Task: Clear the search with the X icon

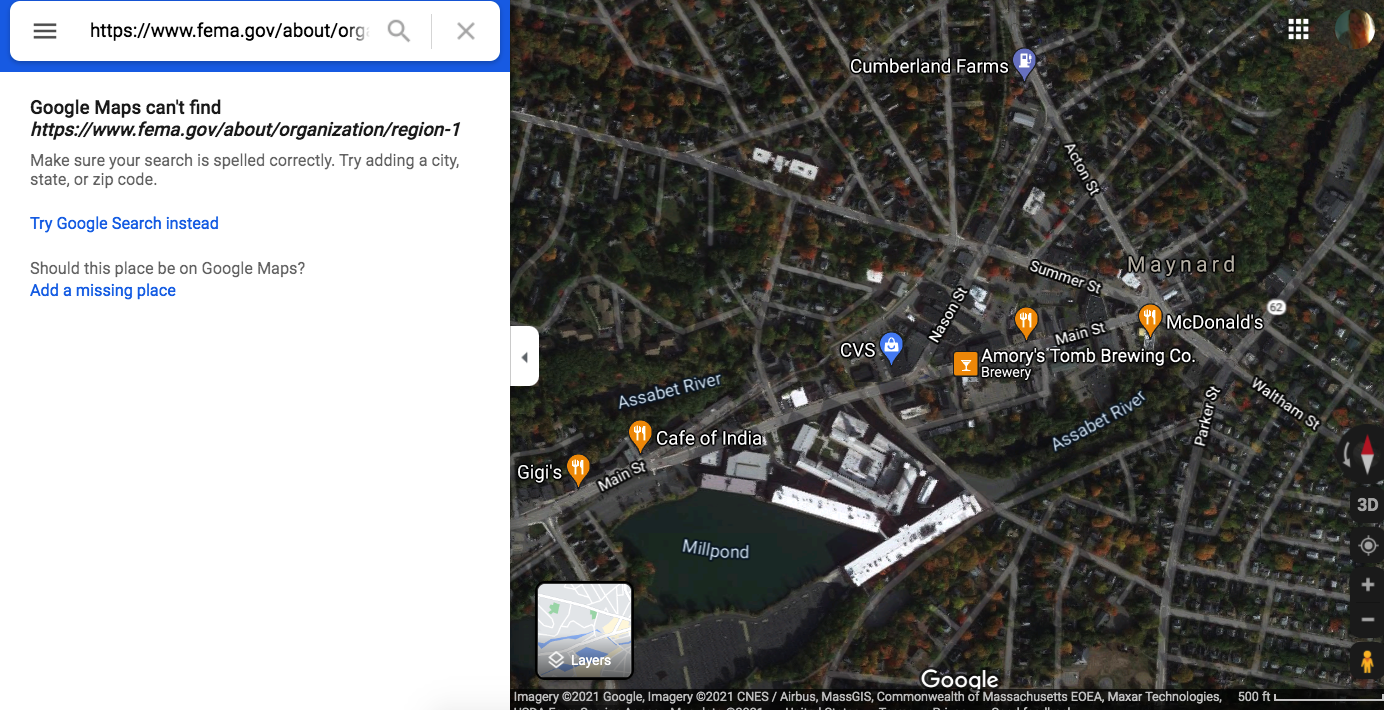Action: pyautogui.click(x=466, y=31)
